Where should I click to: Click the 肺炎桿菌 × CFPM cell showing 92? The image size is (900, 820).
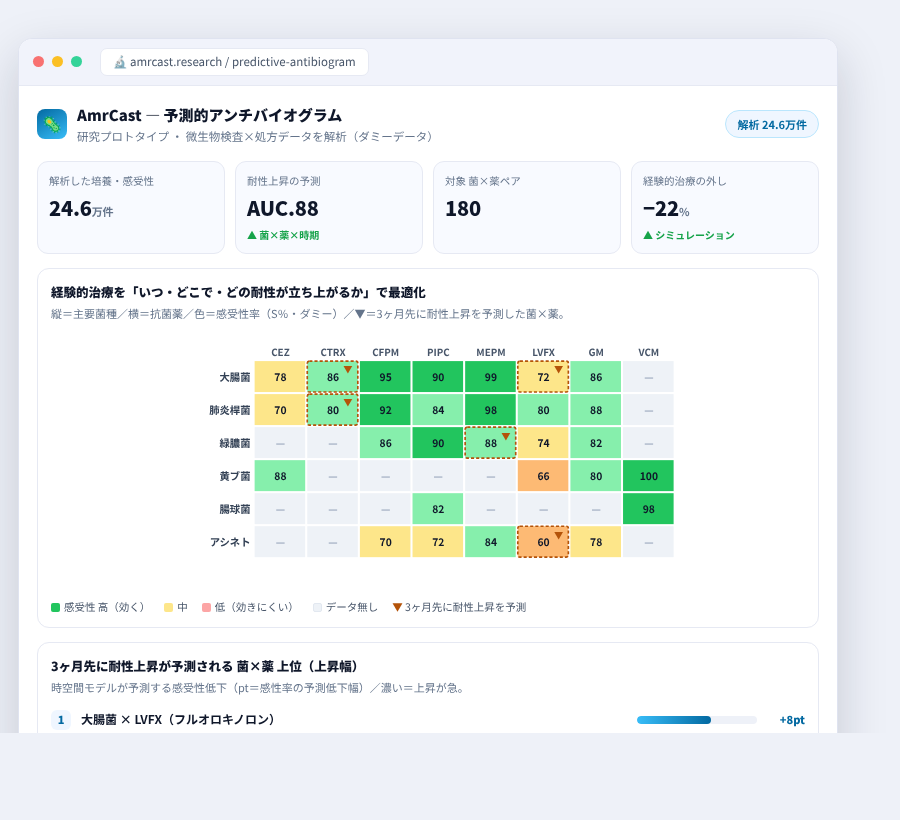click(385, 410)
